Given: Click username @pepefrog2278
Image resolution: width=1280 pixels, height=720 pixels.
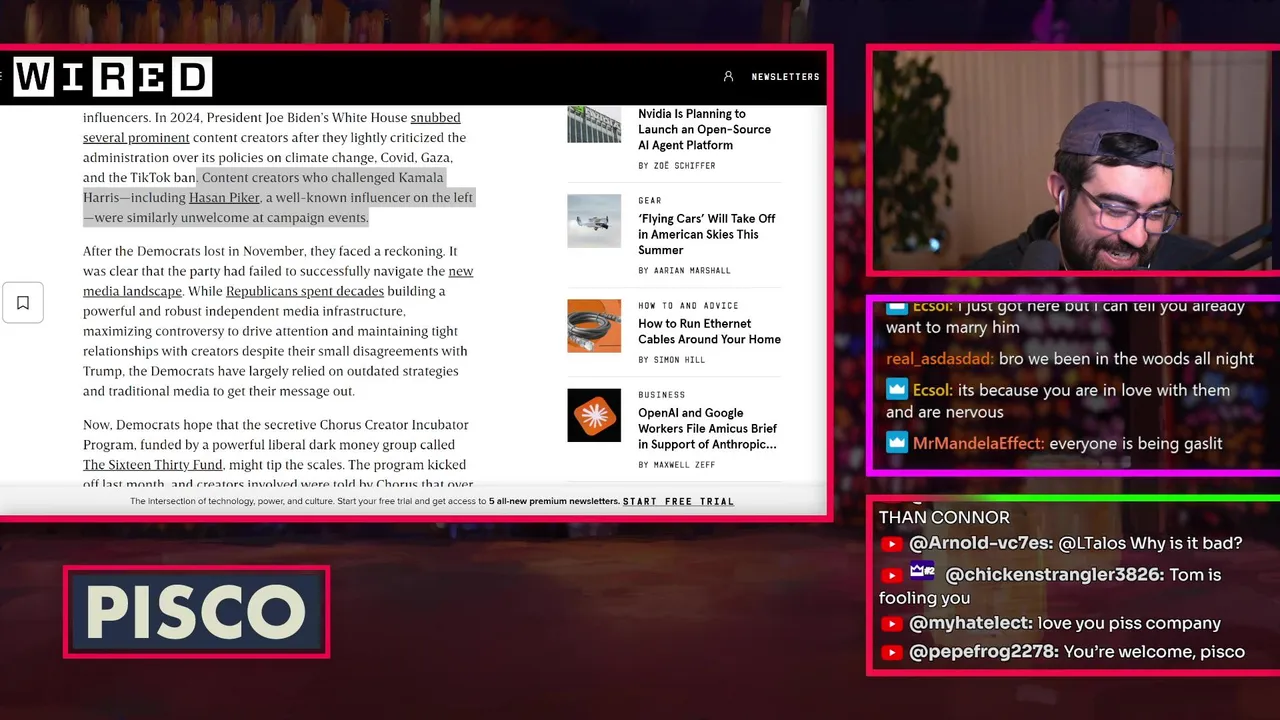Looking at the screenshot, I should point(984,652).
